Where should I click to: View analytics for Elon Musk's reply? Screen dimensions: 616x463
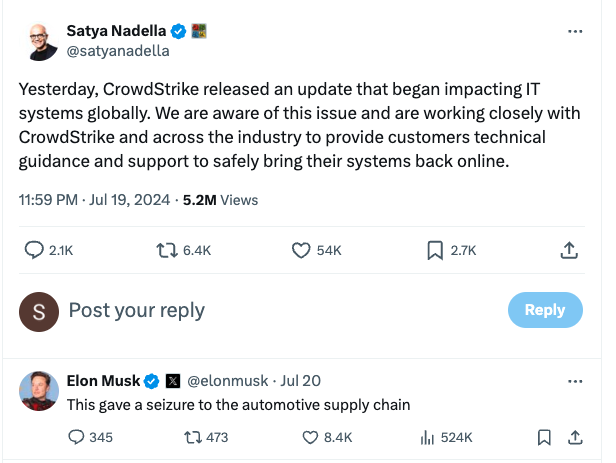[x=428, y=437]
